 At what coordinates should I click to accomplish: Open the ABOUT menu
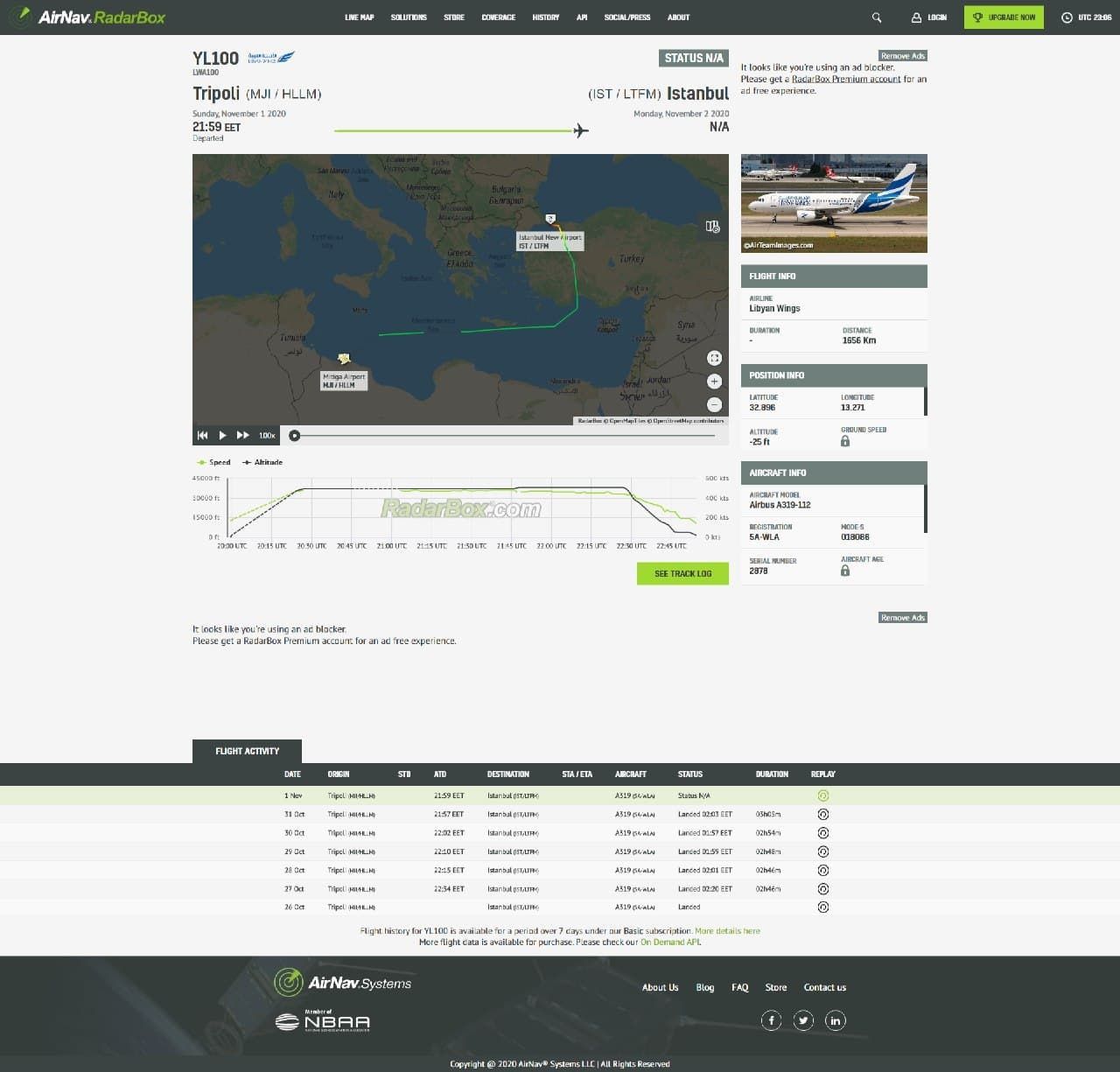[678, 18]
